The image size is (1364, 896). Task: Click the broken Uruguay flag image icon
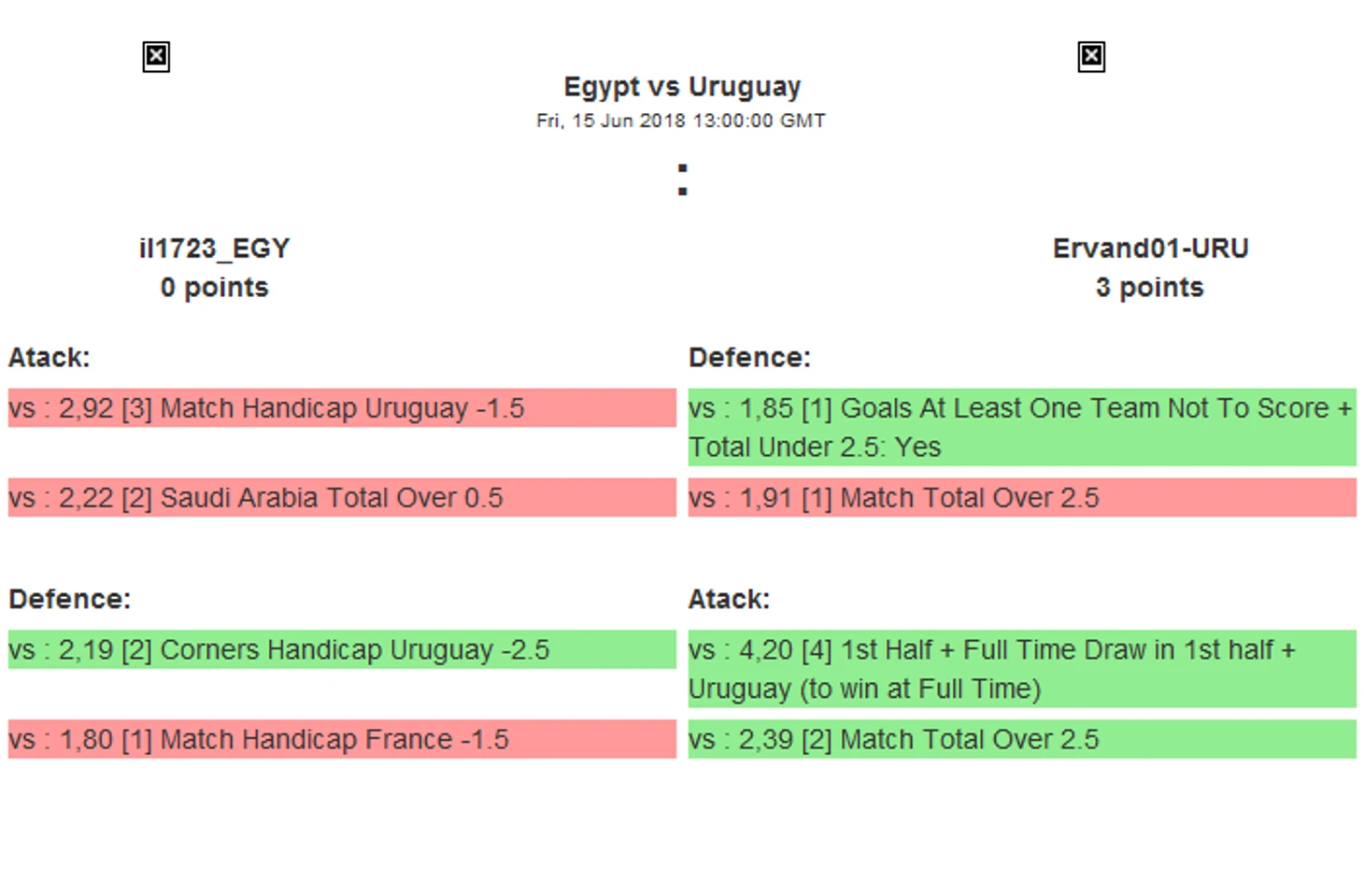(1091, 57)
